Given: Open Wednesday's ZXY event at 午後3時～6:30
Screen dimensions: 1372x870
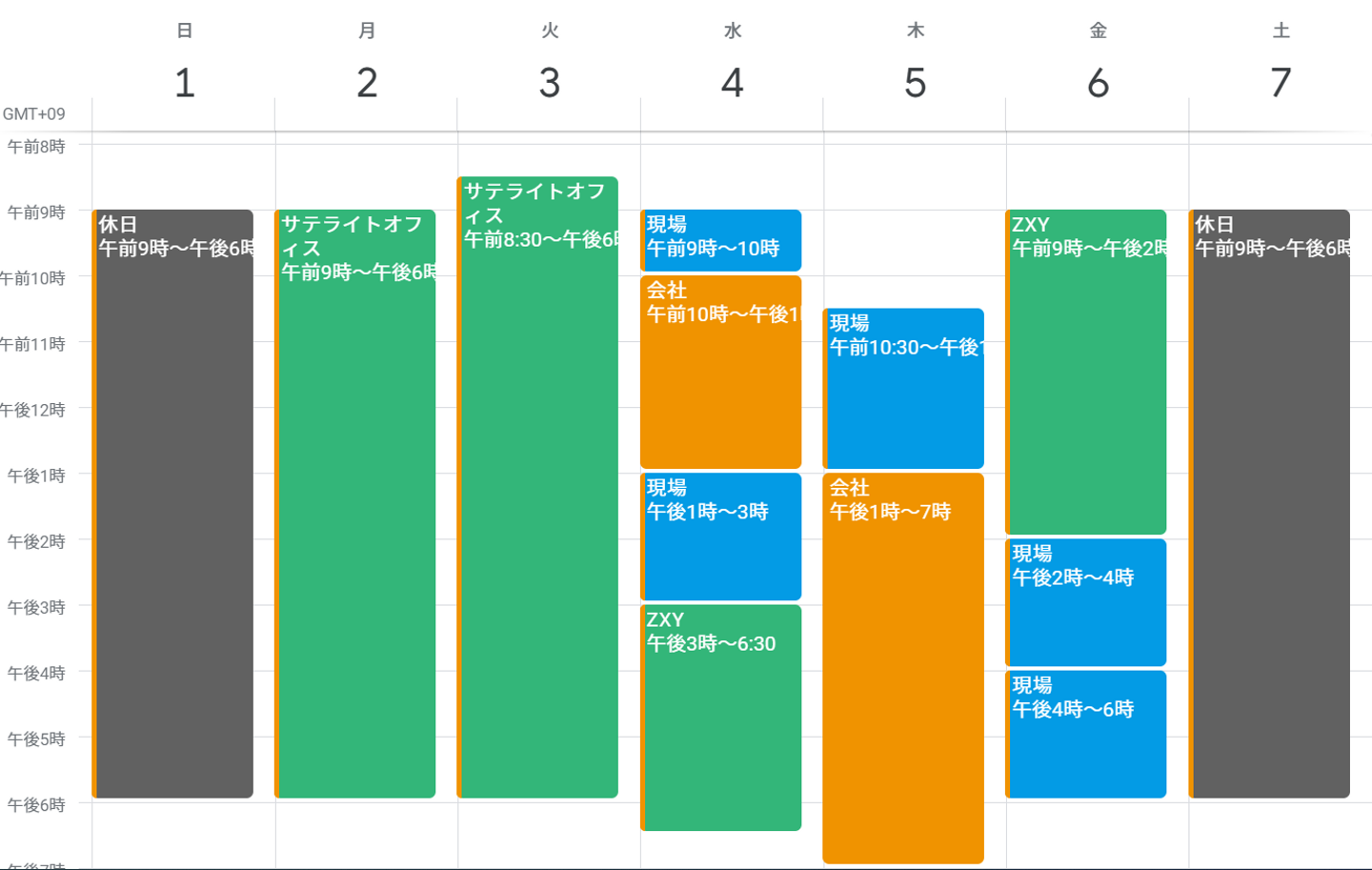Looking at the screenshot, I should pos(721,718).
